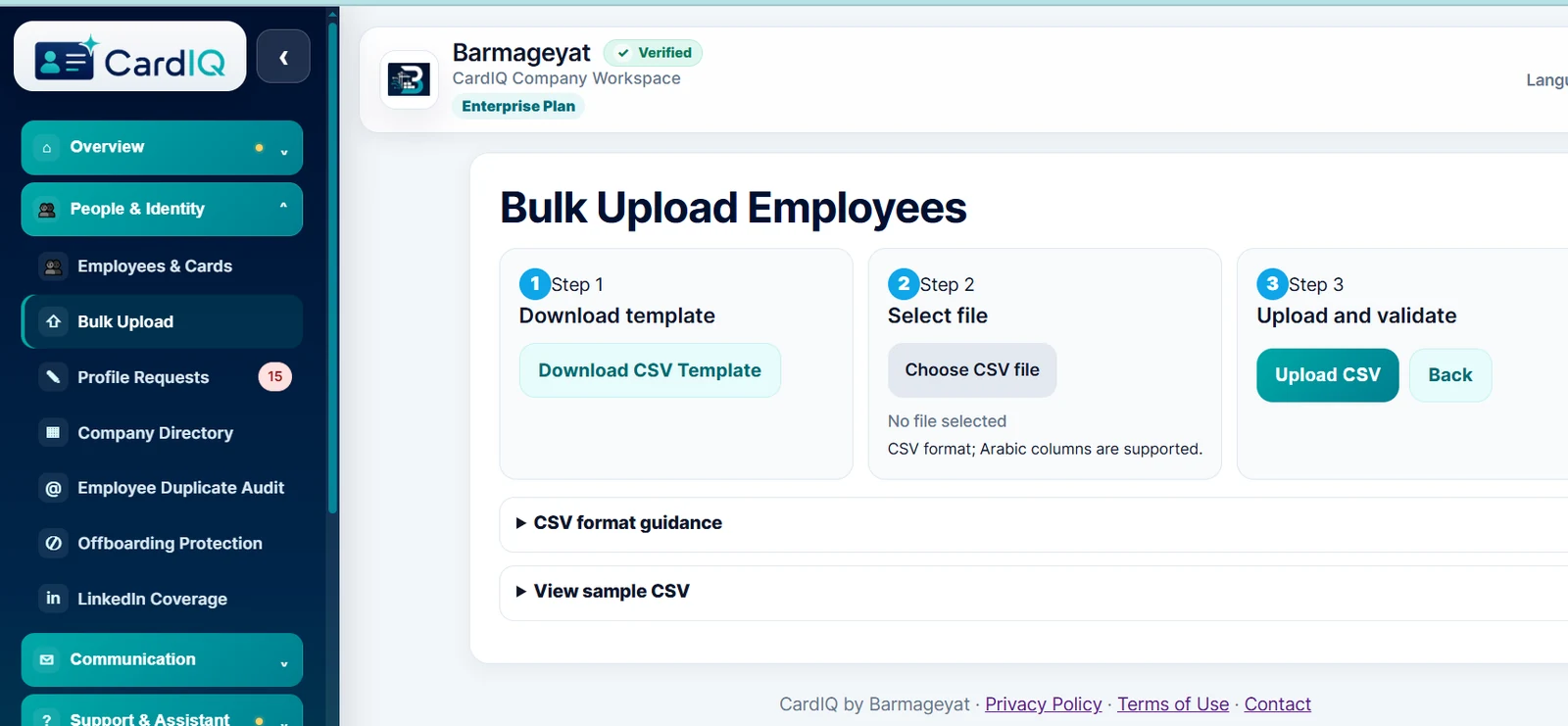Click the 'Download template' step title

(617, 315)
